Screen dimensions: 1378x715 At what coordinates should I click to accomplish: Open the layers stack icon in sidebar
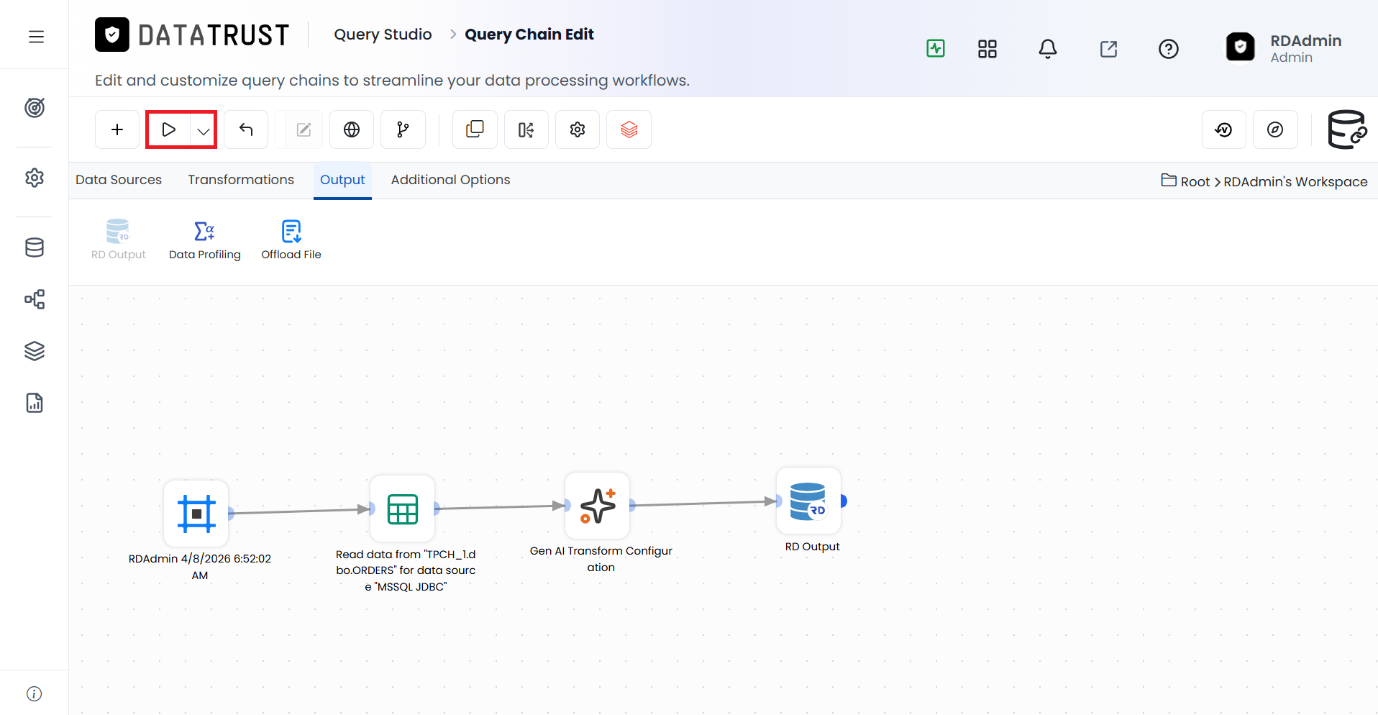click(35, 351)
